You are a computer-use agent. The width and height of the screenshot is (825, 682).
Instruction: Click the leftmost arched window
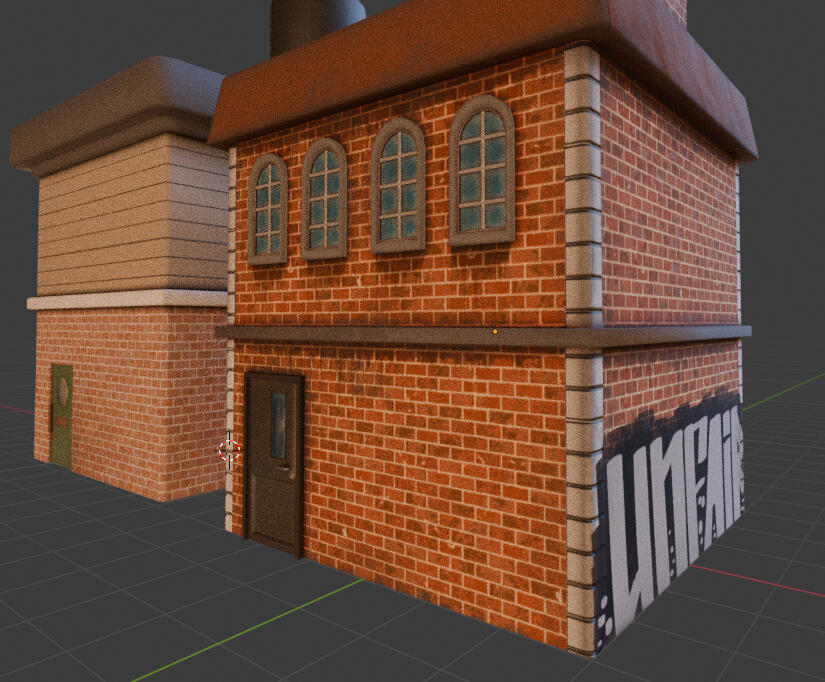(267, 209)
